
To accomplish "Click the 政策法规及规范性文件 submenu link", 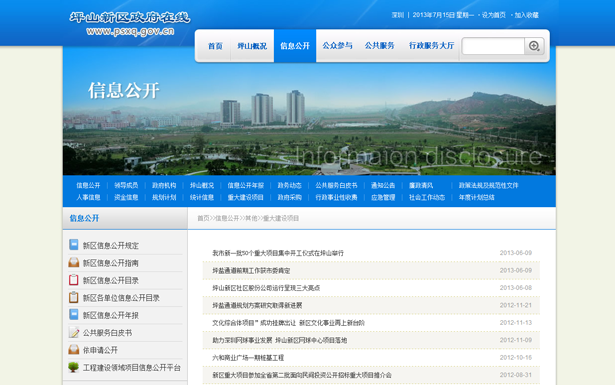I will 488,185.
